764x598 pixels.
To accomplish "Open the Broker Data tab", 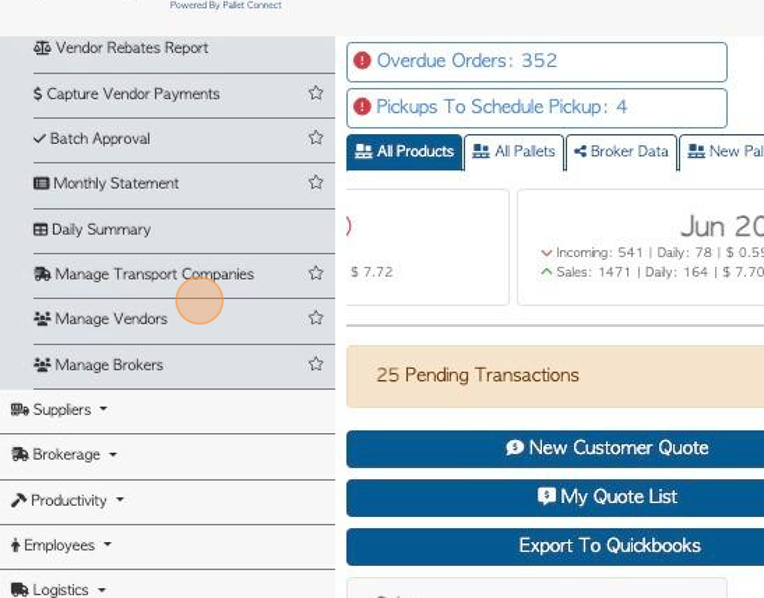I will point(621,152).
